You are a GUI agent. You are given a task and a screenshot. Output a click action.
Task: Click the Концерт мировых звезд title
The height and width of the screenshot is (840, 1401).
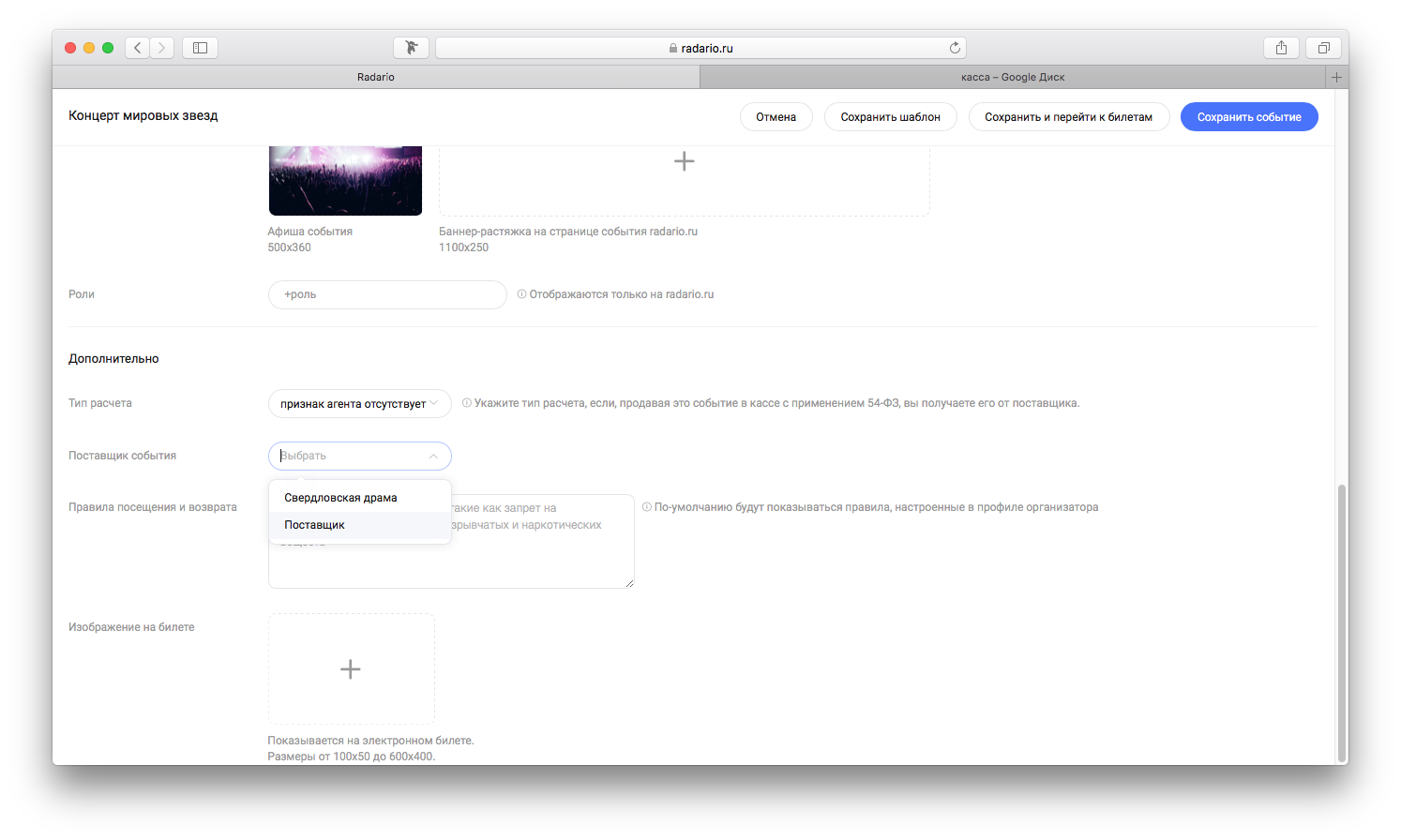point(143,116)
